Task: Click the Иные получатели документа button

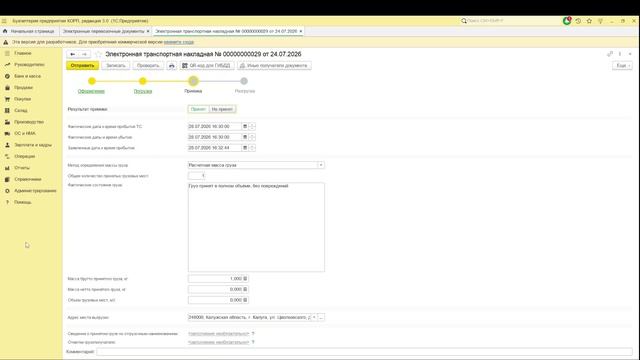Action: (274, 65)
